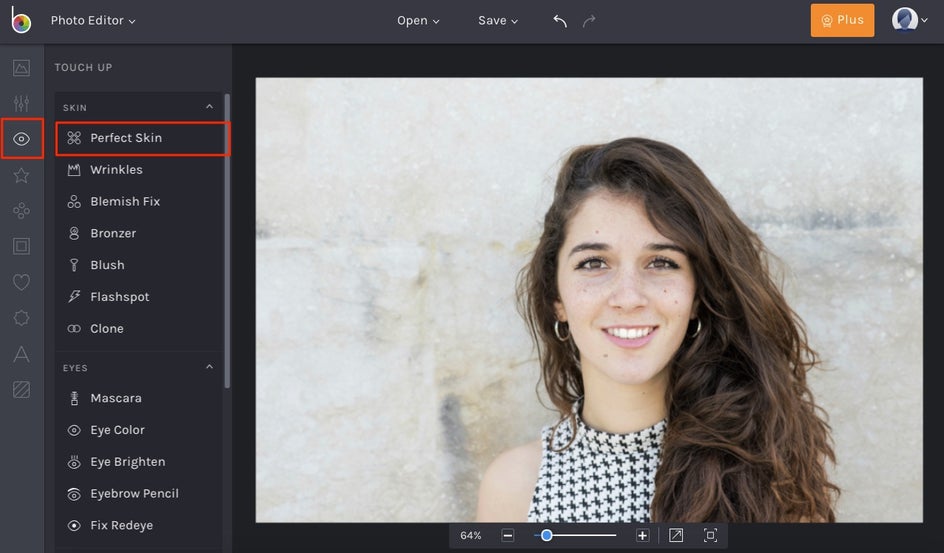944x553 pixels.
Task: Click the Mascara label
Action: click(x=116, y=398)
